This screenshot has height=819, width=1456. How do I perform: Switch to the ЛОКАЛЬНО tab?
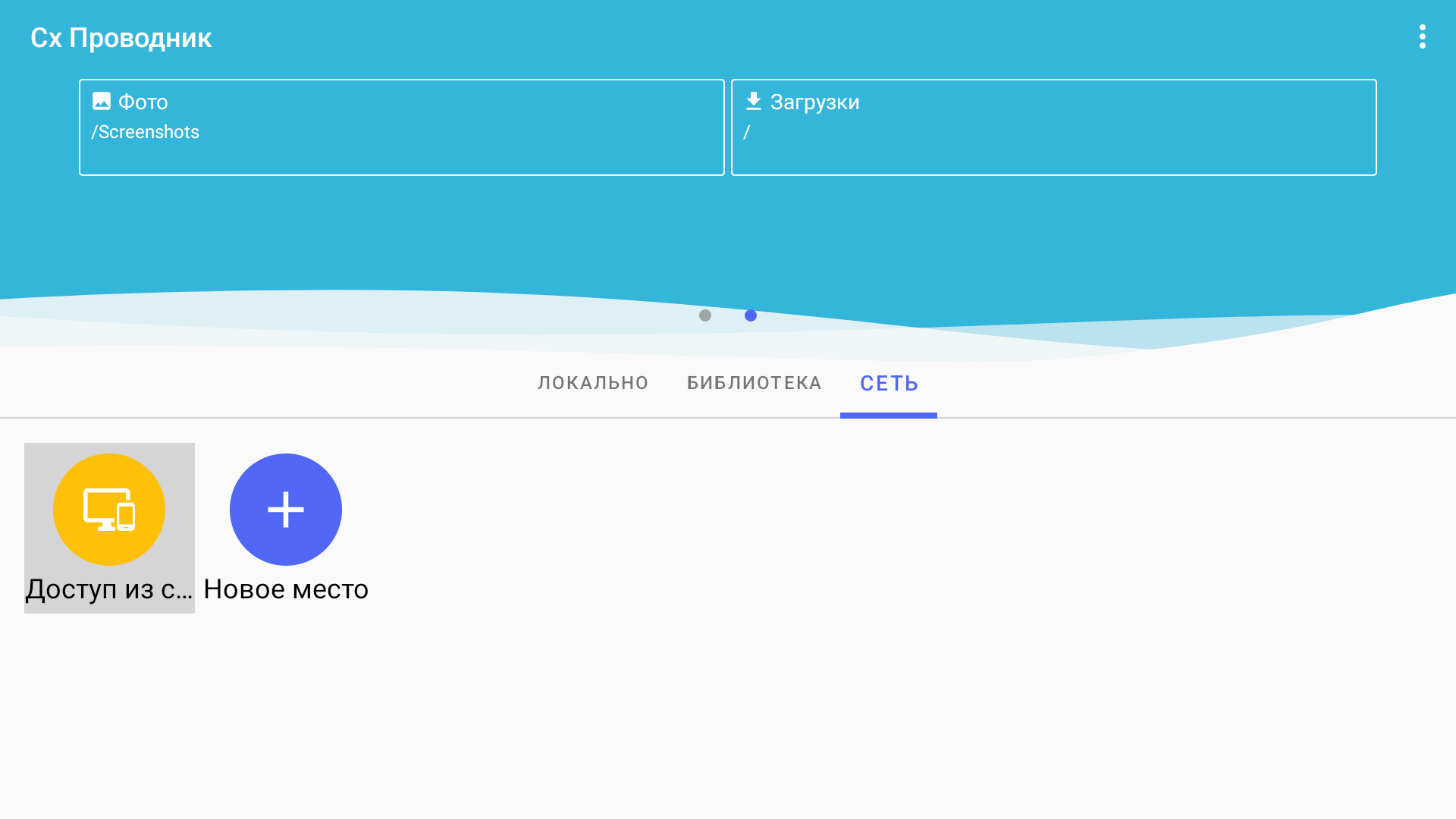tap(593, 383)
